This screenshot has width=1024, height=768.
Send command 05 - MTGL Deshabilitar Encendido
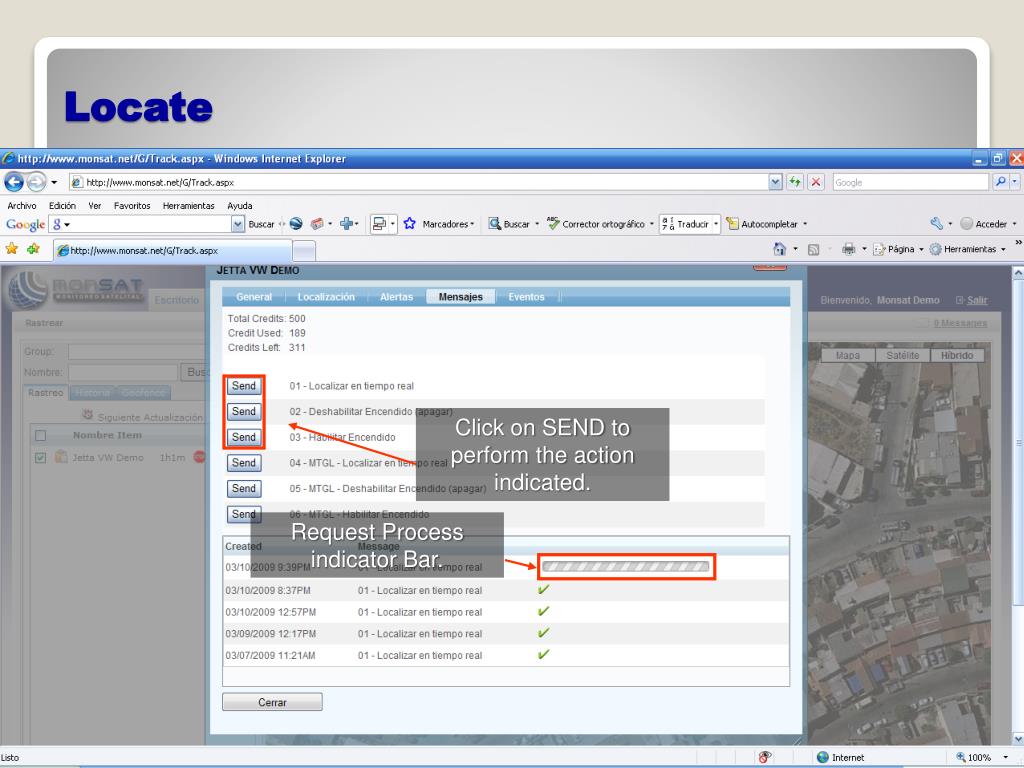pos(244,488)
